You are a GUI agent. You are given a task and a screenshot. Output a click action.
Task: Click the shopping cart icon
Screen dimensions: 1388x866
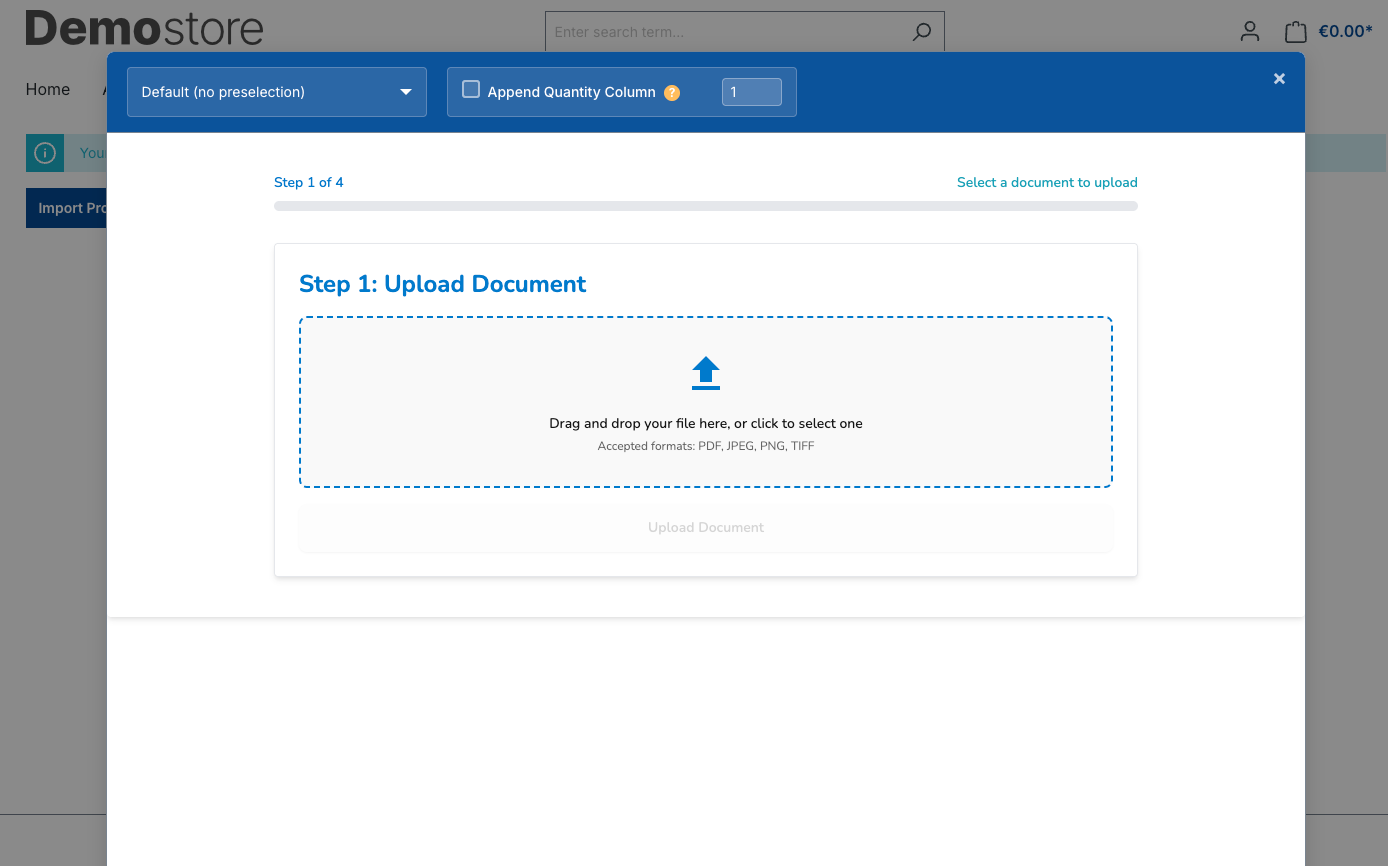[1295, 31]
